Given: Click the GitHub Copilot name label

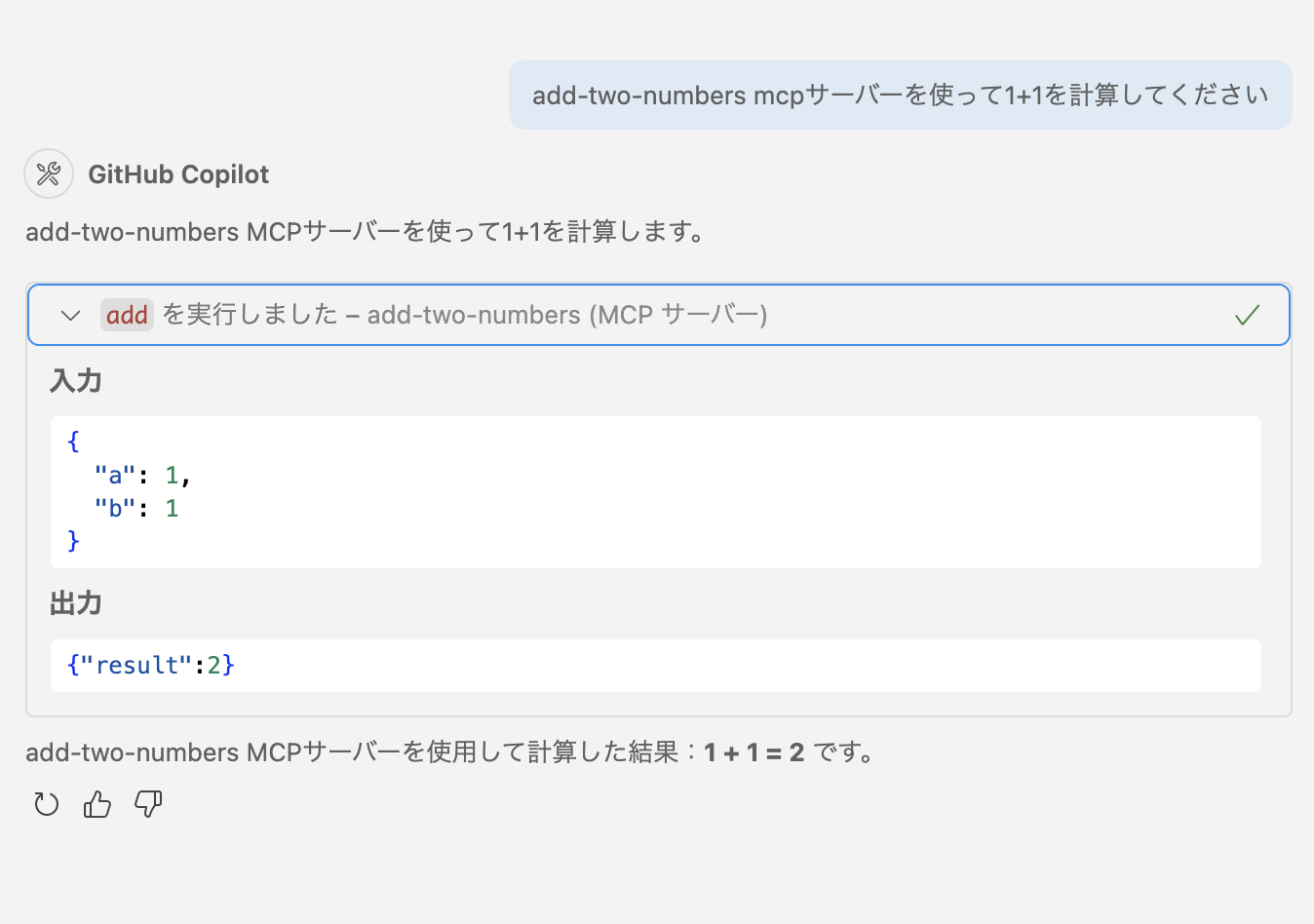Looking at the screenshot, I should 178,173.
